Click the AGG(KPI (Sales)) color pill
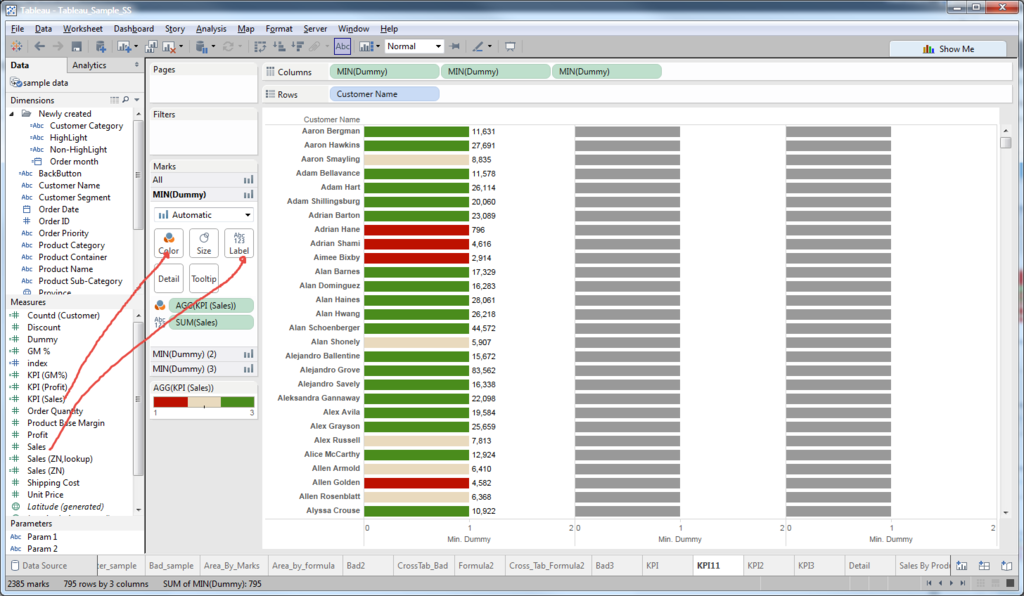This screenshot has width=1024, height=596. [x=211, y=306]
